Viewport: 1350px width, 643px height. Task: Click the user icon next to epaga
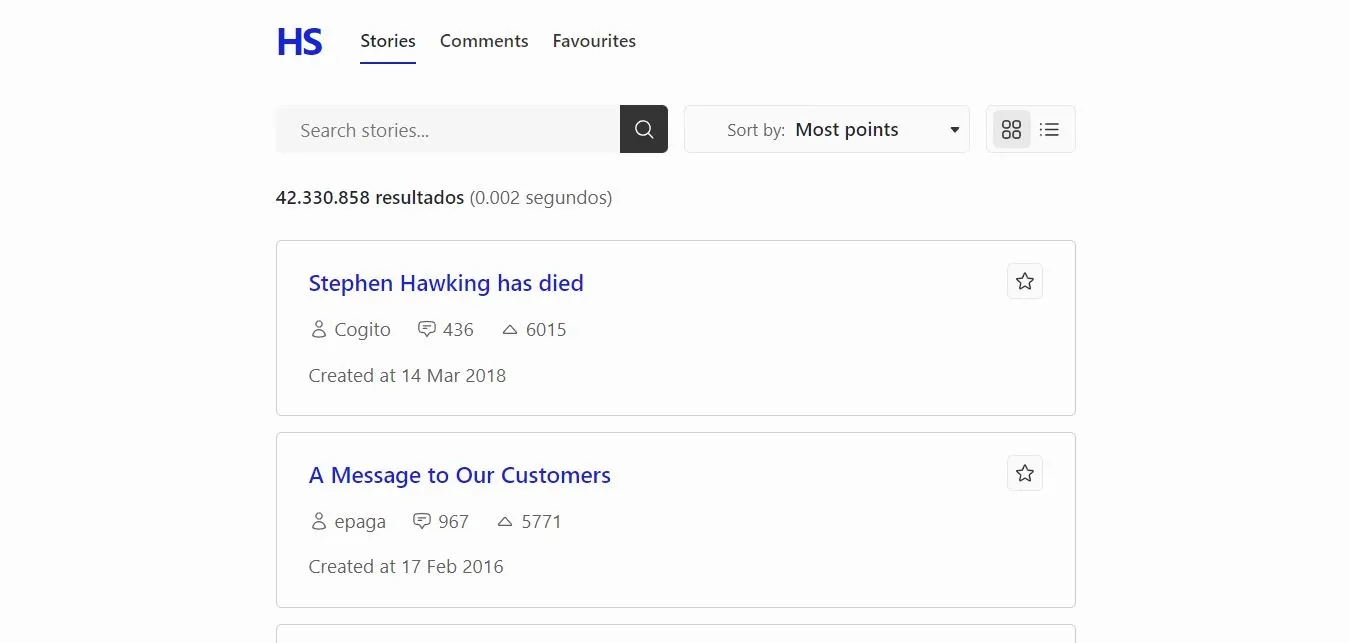click(x=319, y=522)
